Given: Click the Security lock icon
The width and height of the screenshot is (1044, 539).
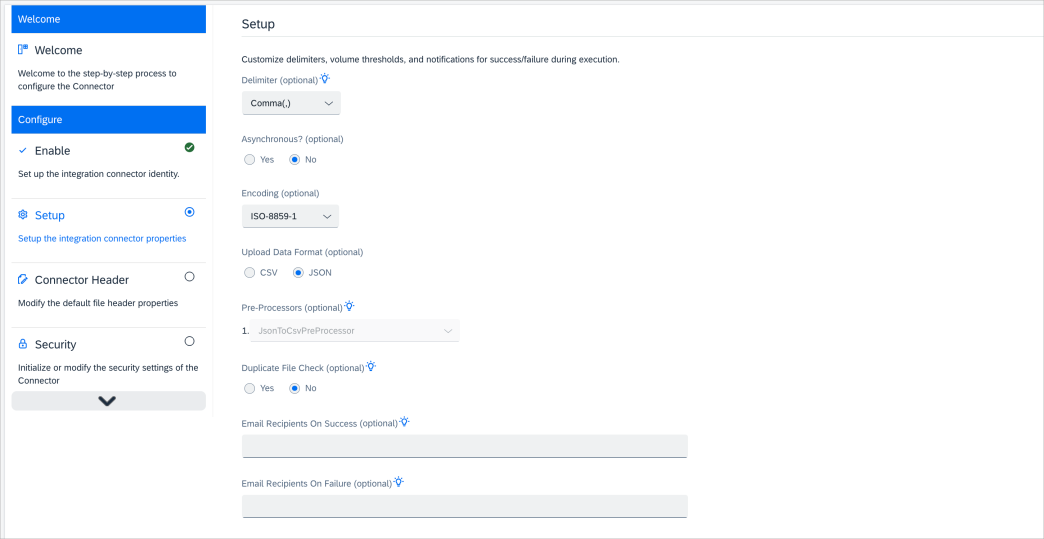Looking at the screenshot, I should click(x=23, y=344).
